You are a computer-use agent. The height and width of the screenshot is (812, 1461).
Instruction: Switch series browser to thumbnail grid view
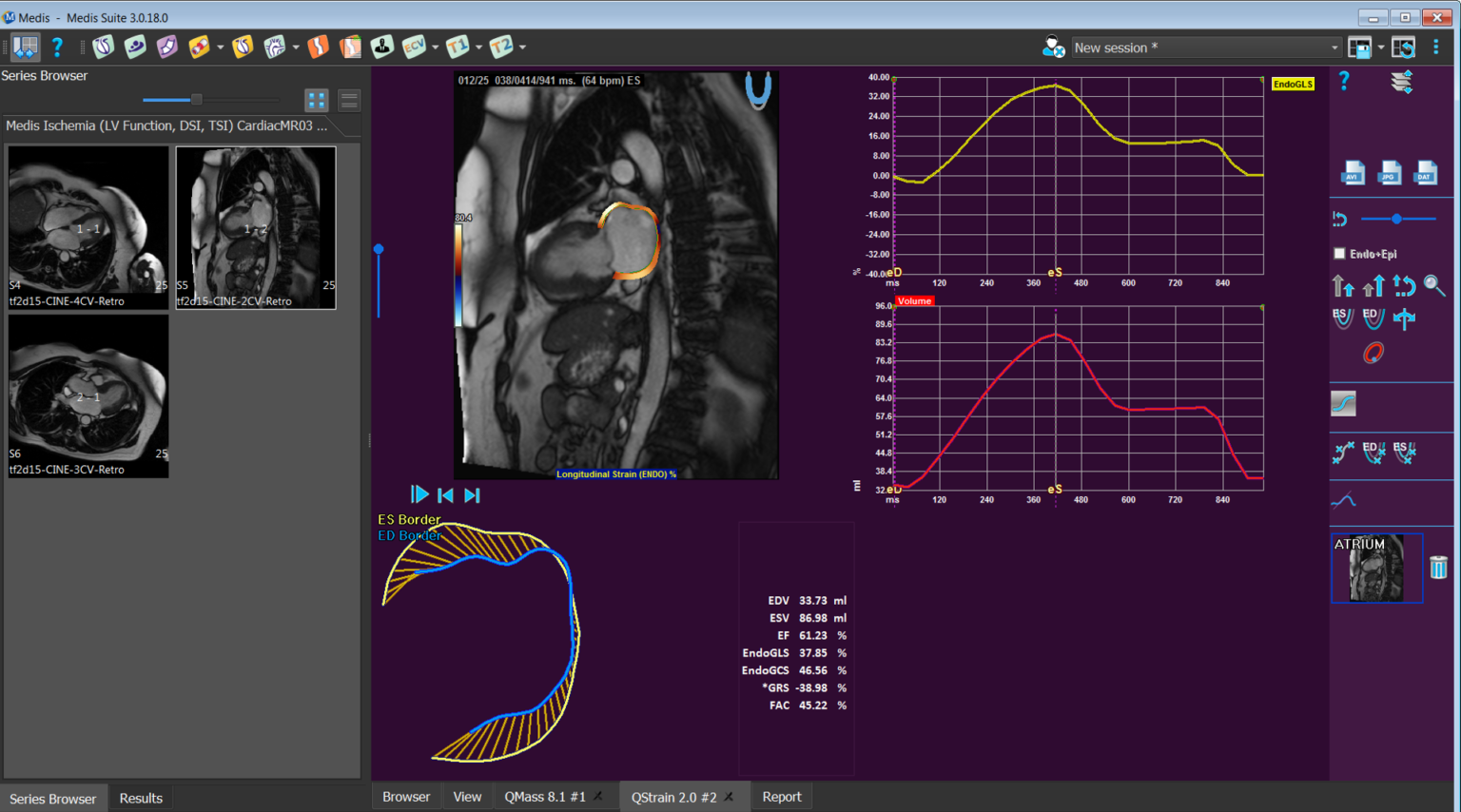click(316, 100)
